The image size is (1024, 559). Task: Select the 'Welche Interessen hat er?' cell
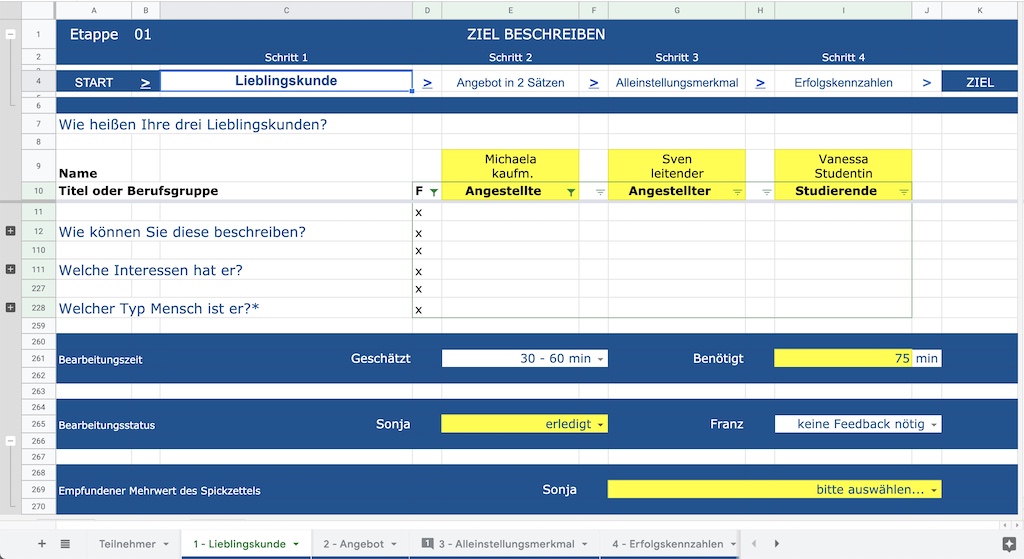[x=151, y=270]
